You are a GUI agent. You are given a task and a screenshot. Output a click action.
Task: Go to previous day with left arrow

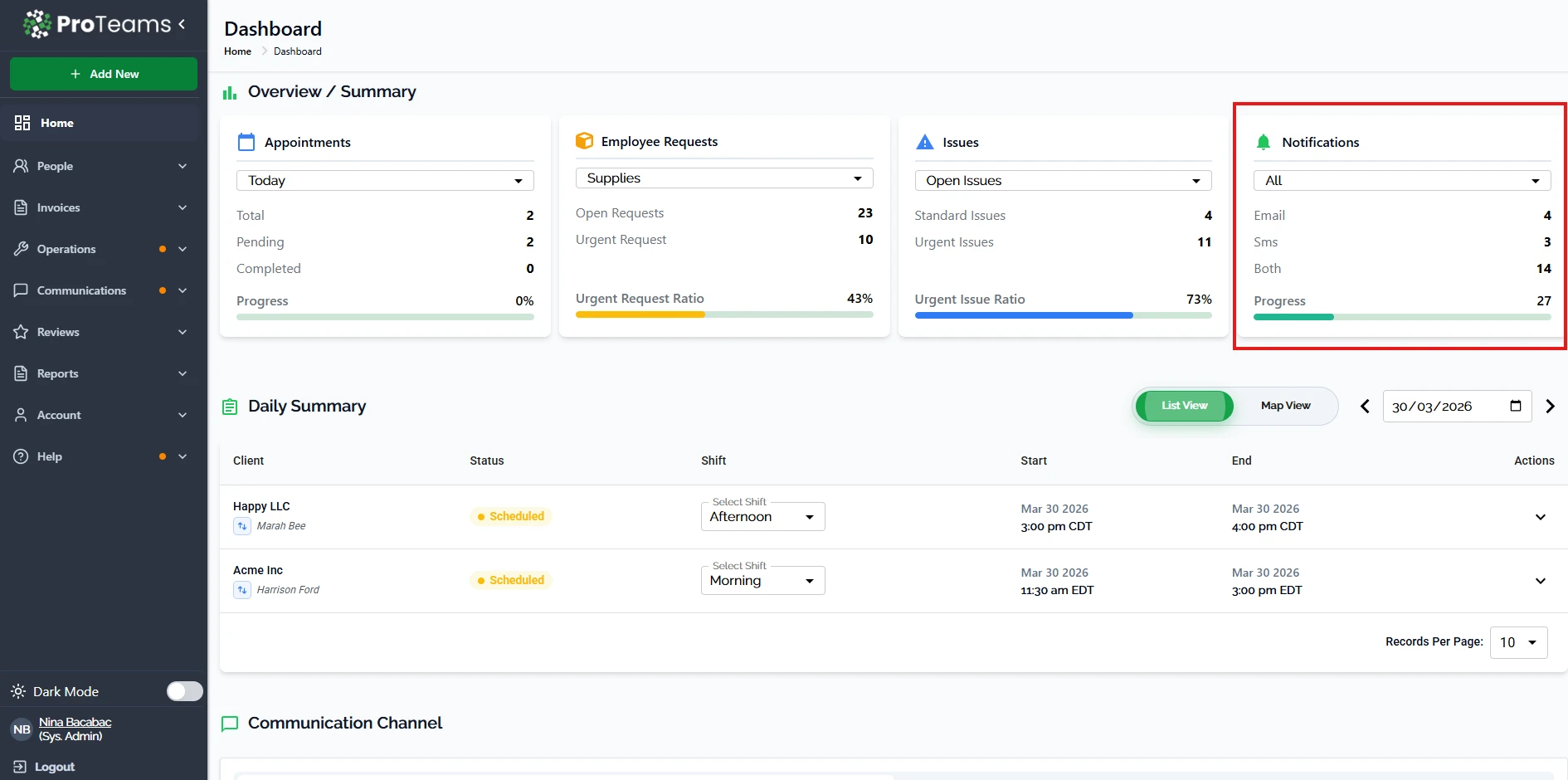(x=1365, y=407)
